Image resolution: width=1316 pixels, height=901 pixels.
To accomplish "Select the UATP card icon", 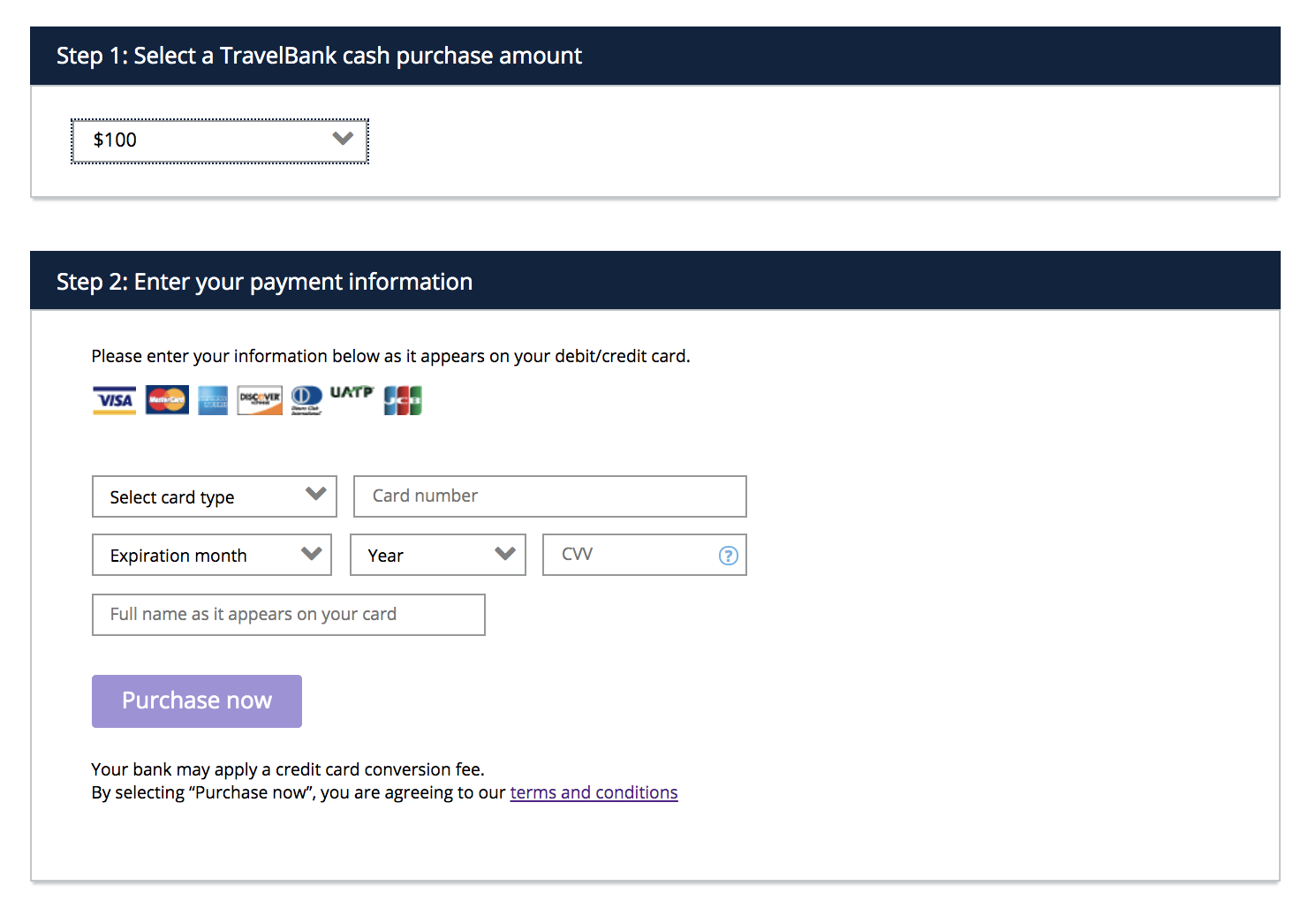I will pyautogui.click(x=352, y=395).
